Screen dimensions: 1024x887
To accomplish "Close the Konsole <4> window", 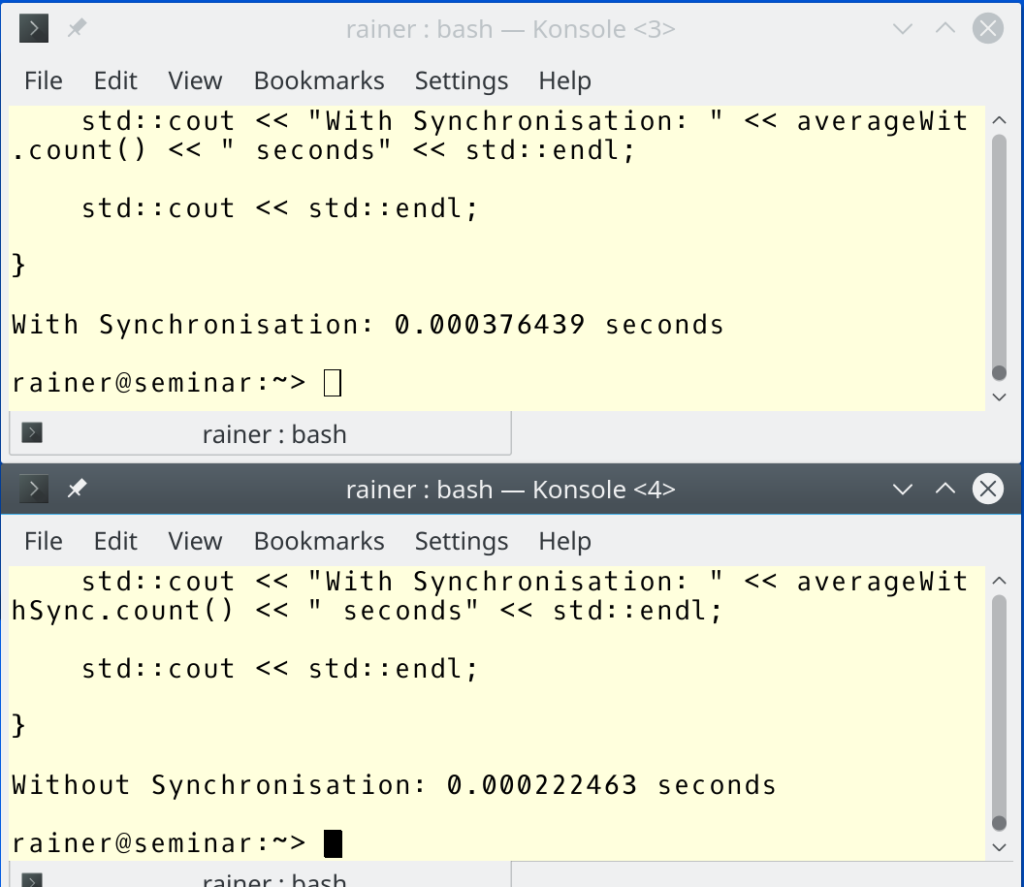I will click(x=988, y=489).
